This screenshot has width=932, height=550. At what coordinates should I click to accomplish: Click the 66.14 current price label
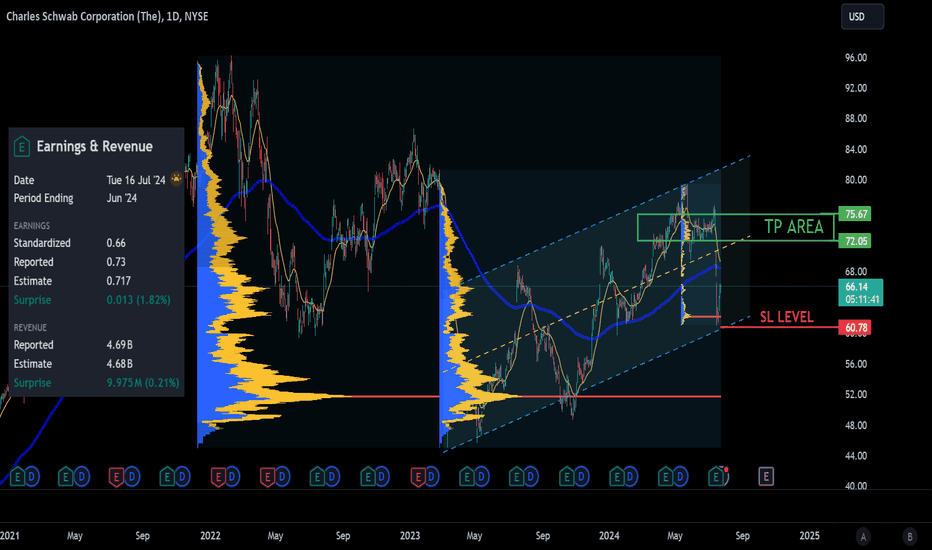point(861,293)
